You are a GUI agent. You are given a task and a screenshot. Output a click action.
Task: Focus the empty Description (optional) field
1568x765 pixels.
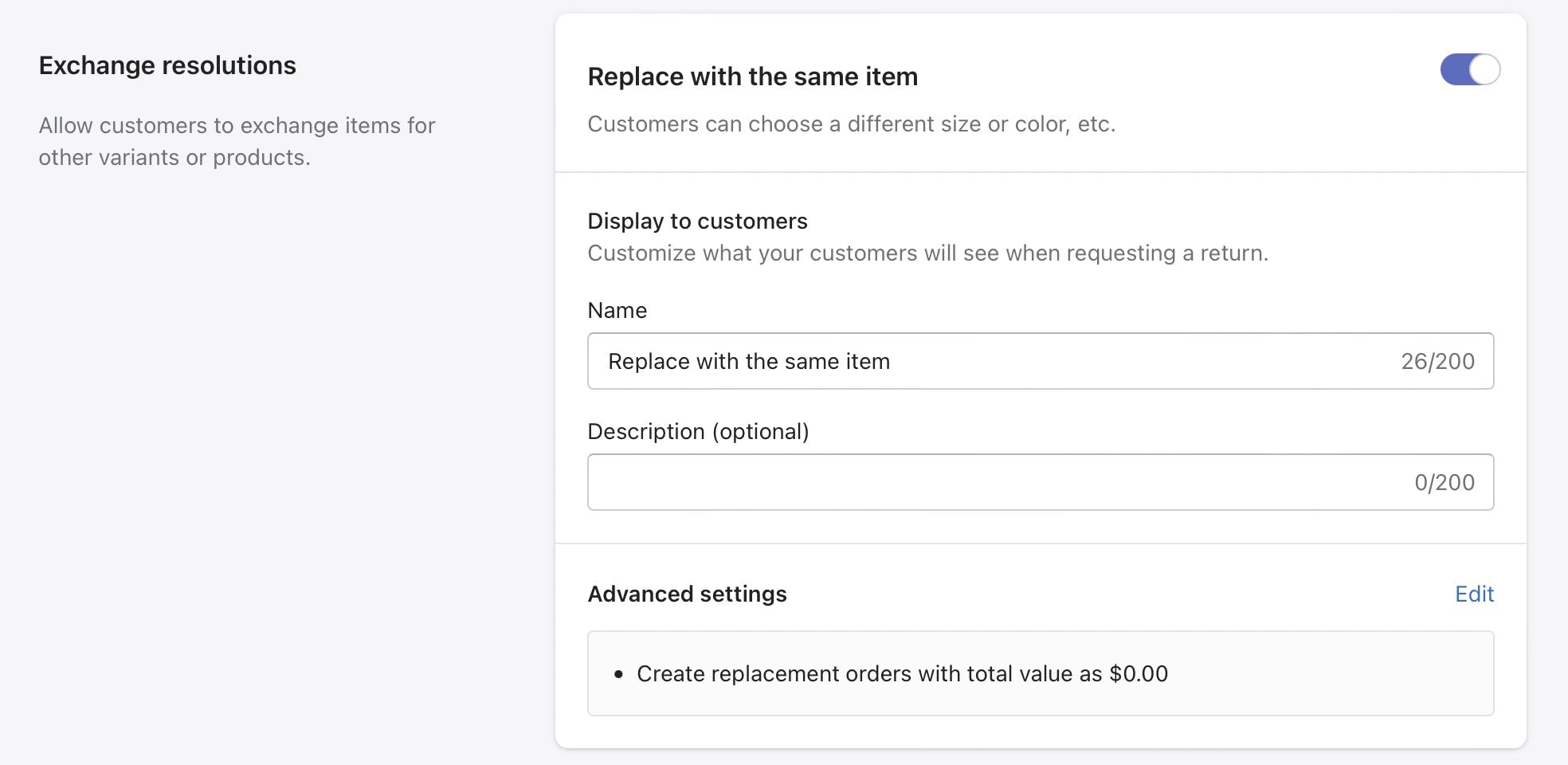996,482
